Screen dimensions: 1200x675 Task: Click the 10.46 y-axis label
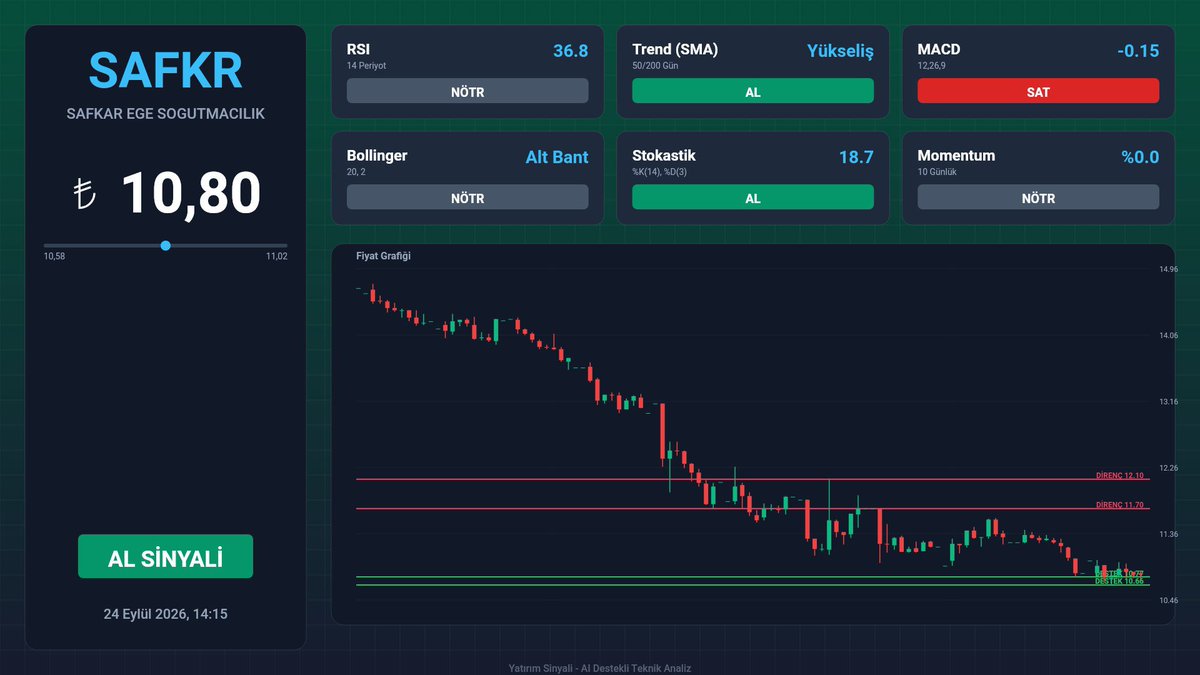coord(1168,601)
